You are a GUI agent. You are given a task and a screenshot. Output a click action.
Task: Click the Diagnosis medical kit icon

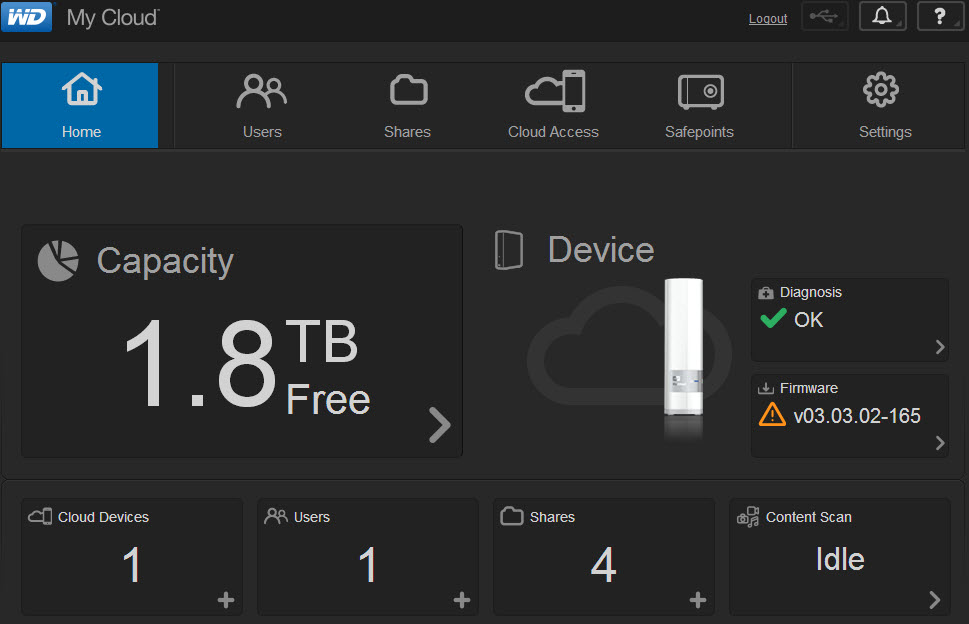766,293
